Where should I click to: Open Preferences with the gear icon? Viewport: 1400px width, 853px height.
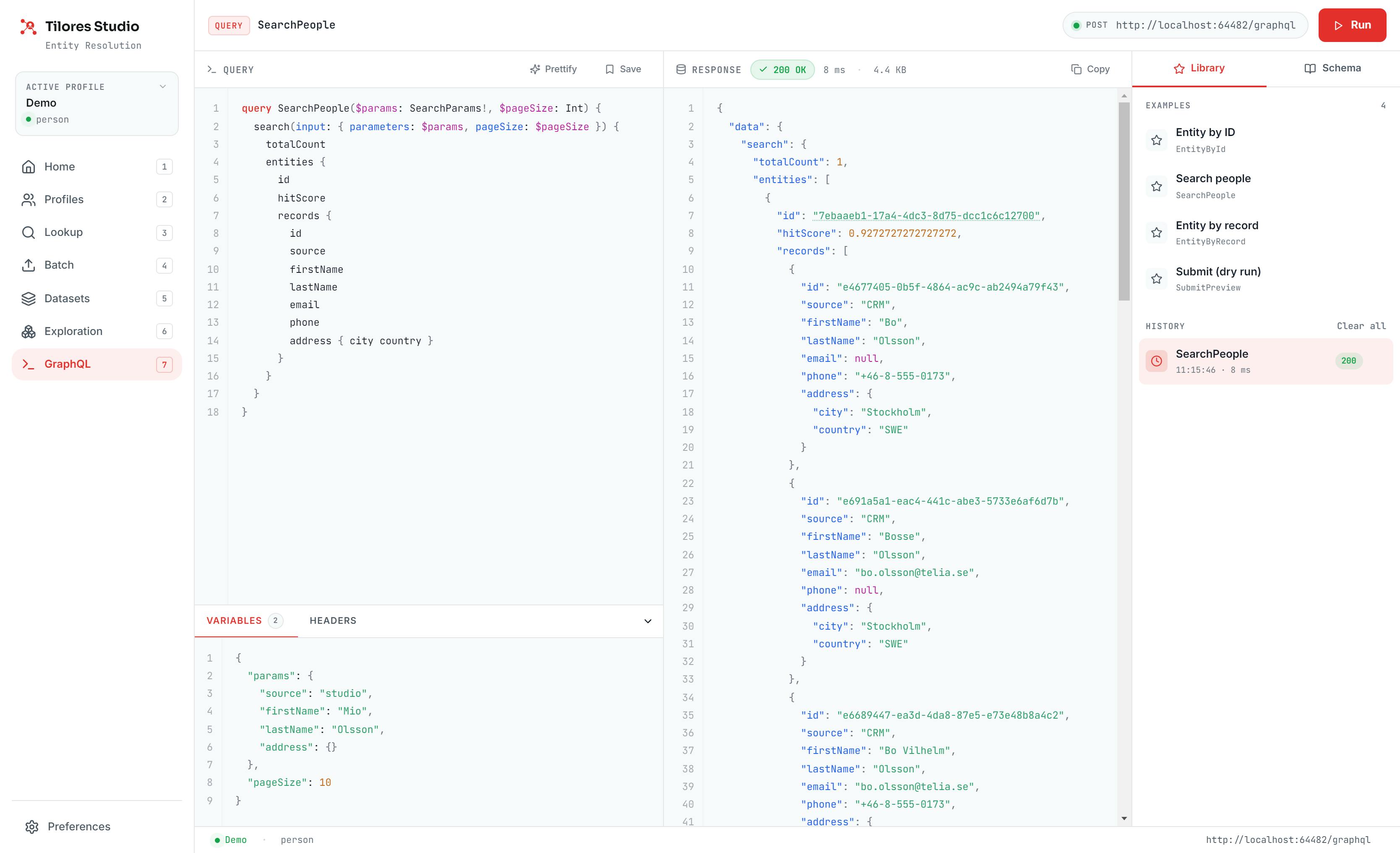32,827
